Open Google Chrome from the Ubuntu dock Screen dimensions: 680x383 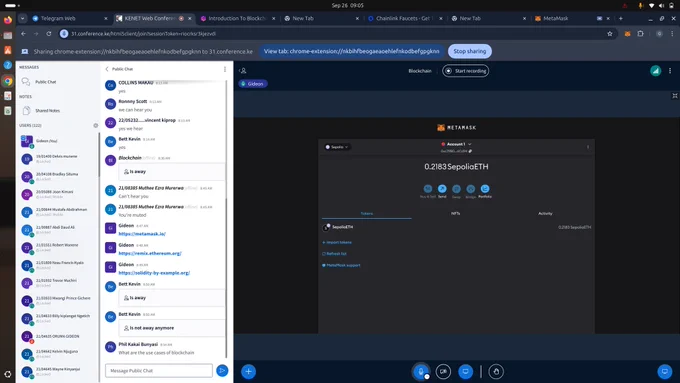(7, 81)
